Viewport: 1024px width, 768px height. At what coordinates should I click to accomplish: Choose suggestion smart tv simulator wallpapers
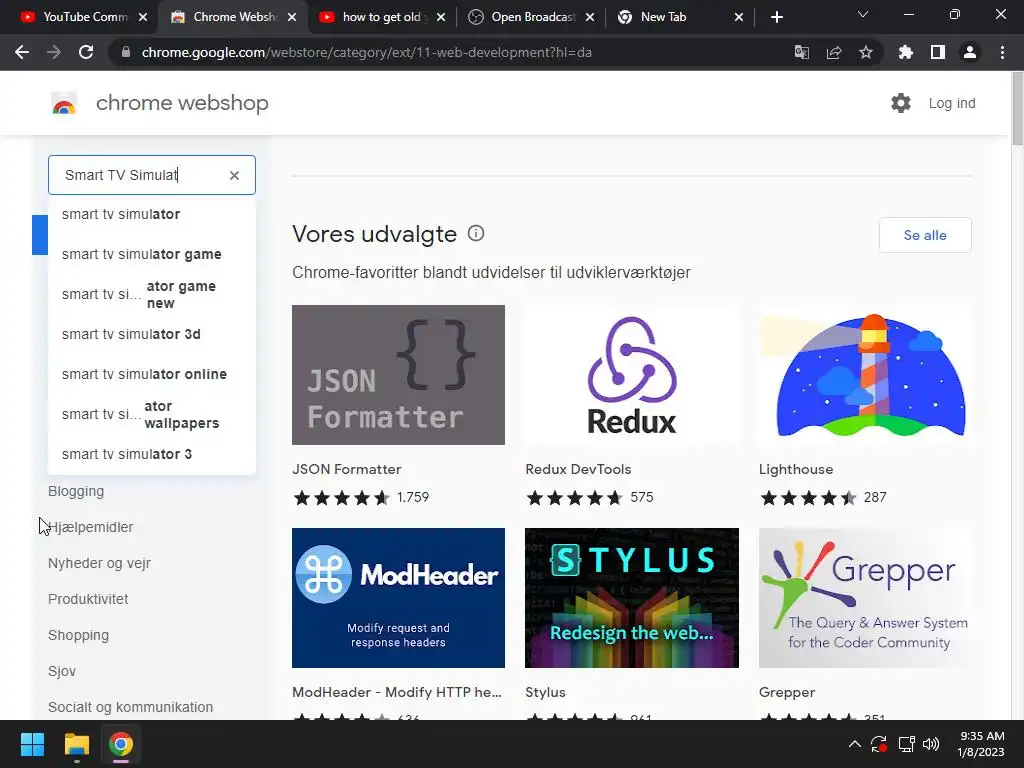coord(152,415)
